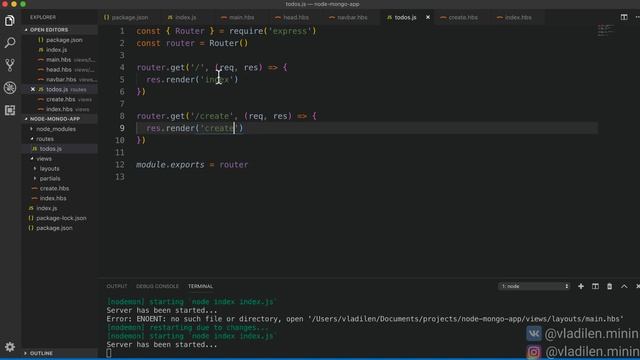640x360 pixels.
Task: Open main.hbs in Open Editors list
Action: [x=58, y=60]
